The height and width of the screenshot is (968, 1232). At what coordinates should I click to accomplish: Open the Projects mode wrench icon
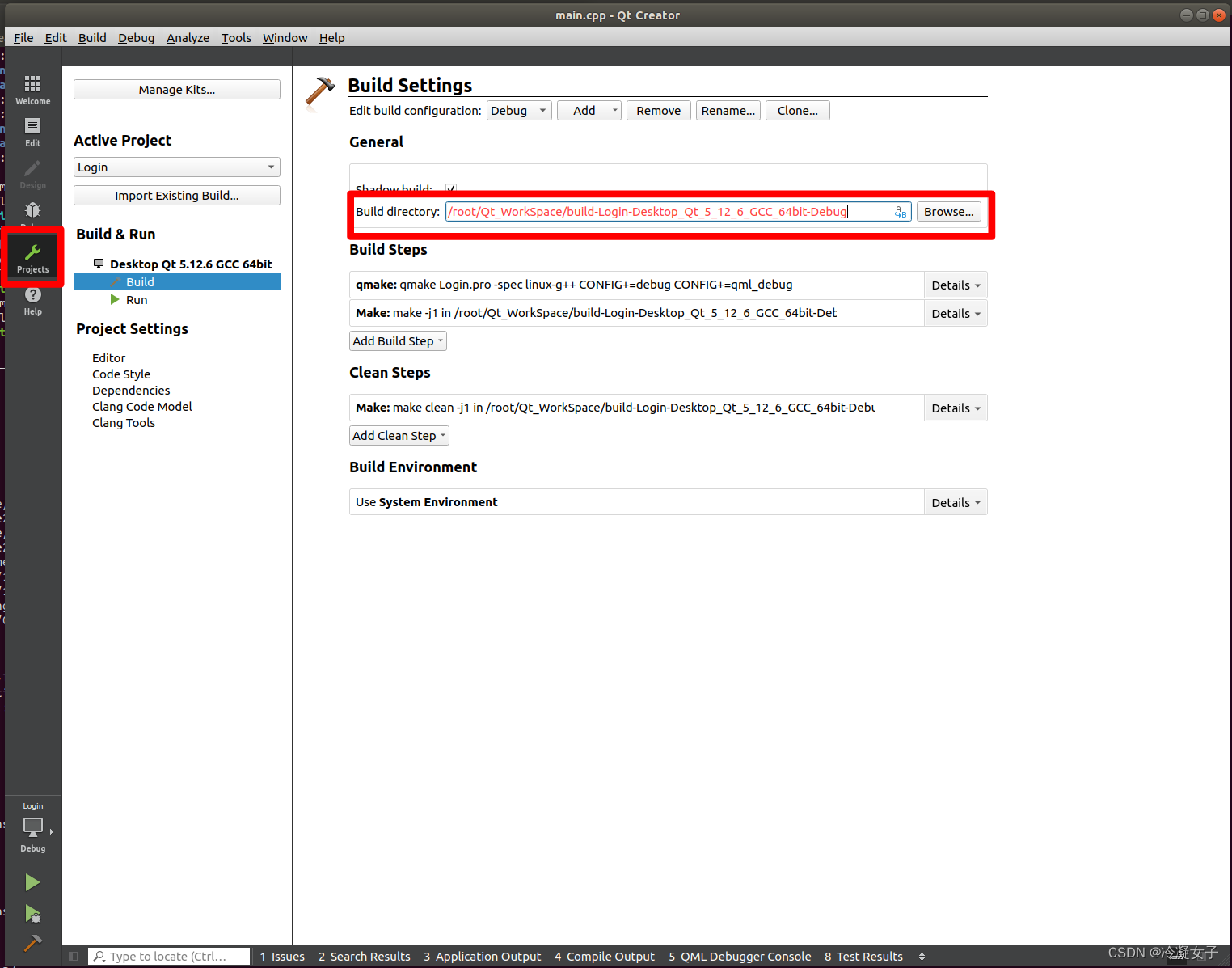(x=32, y=252)
